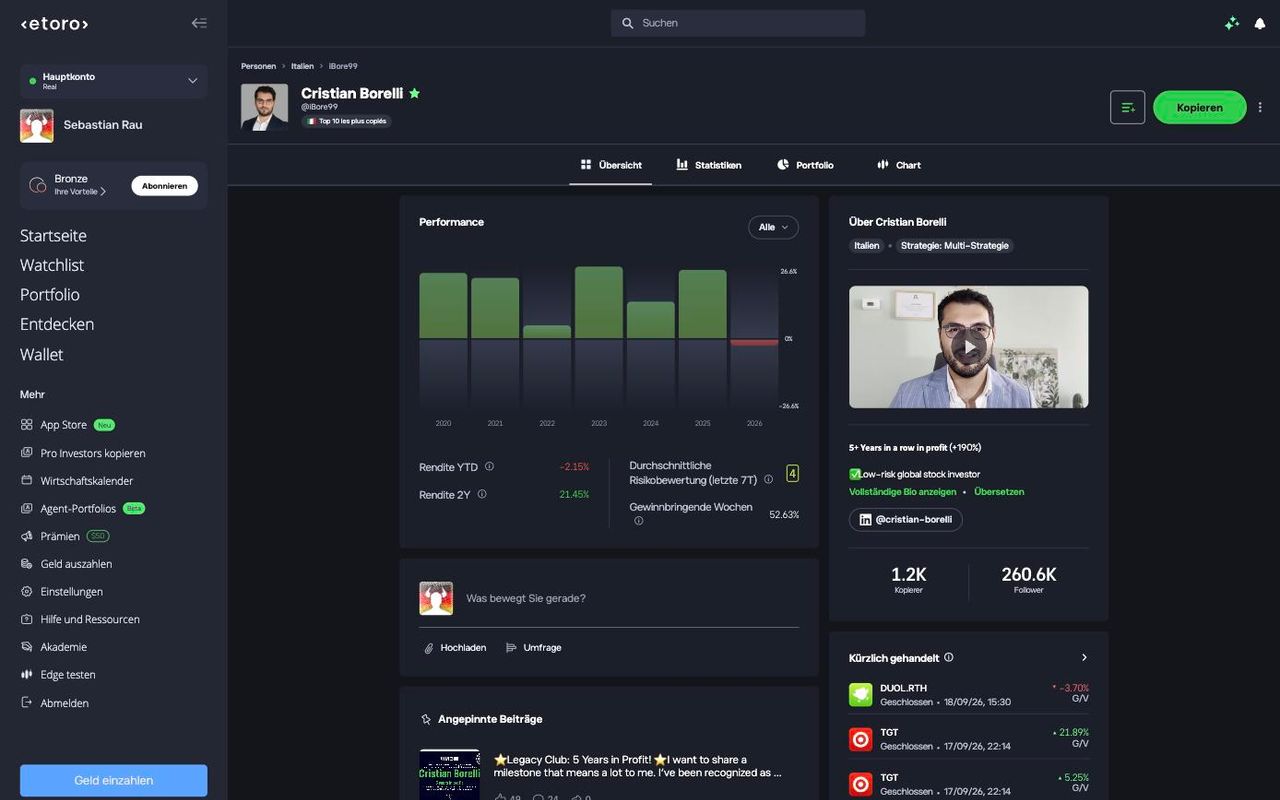Viewport: 1280px width, 800px height.
Task: Collapse the sidebar with the arrow icon
Action: coord(199,23)
